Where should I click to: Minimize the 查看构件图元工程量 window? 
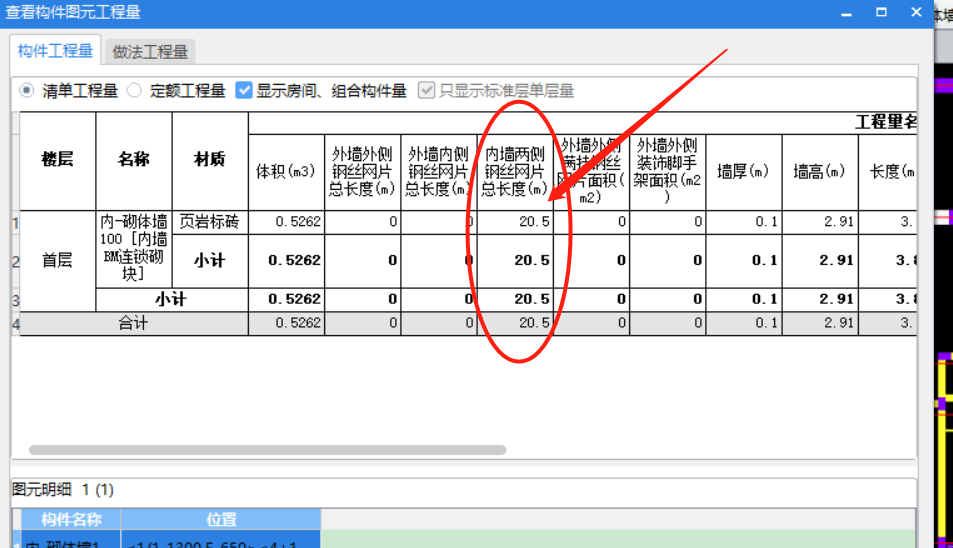pos(847,13)
